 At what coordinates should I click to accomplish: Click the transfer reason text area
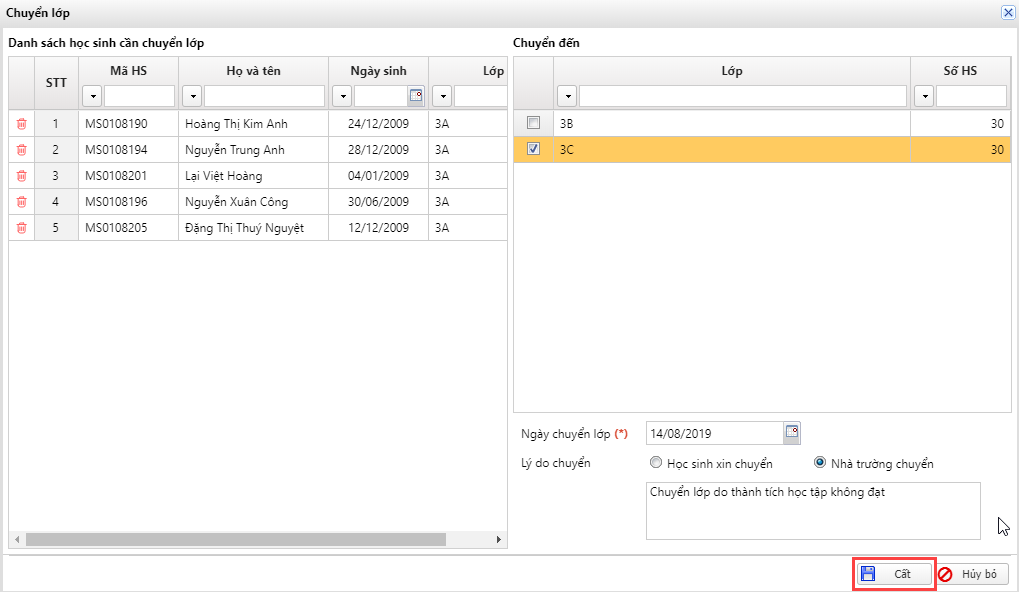coord(812,511)
